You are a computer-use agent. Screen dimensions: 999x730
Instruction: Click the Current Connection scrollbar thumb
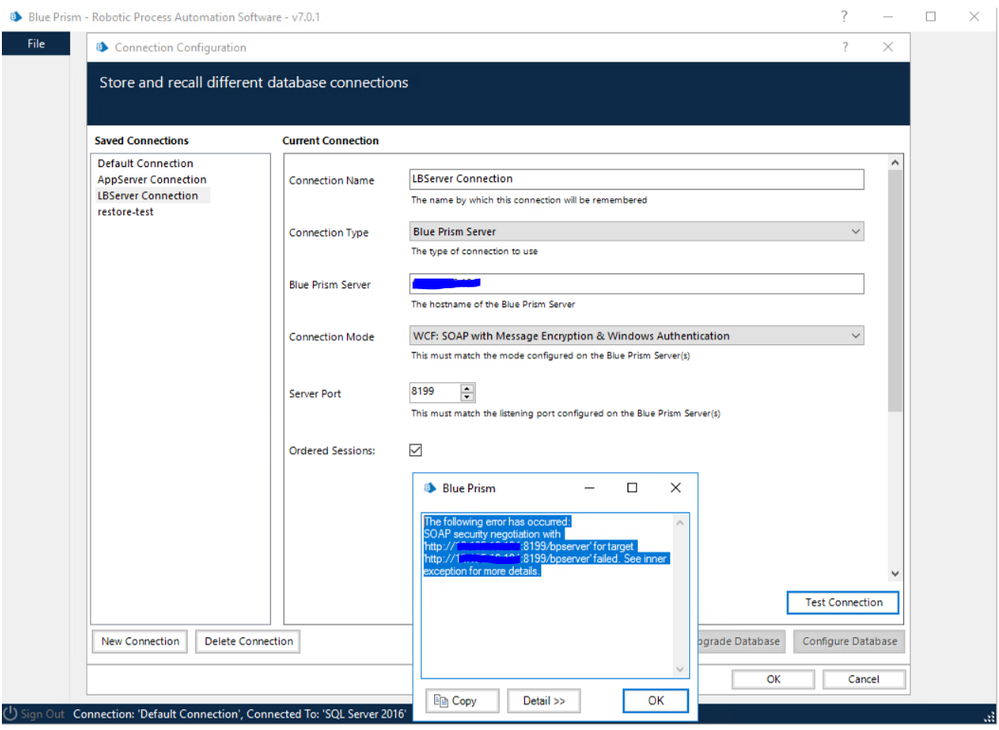[895, 291]
